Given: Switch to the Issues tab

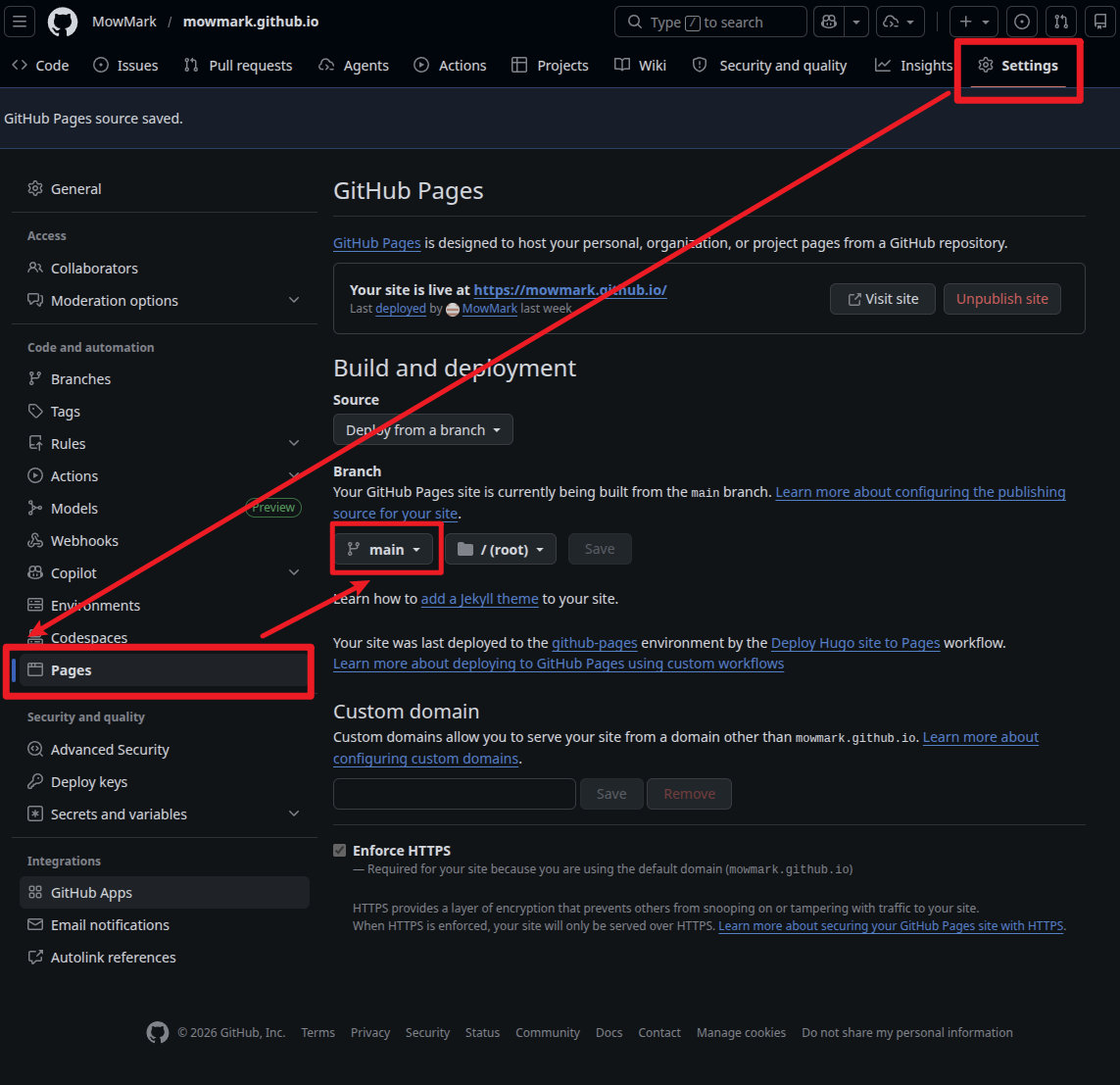Looking at the screenshot, I should 125,65.
